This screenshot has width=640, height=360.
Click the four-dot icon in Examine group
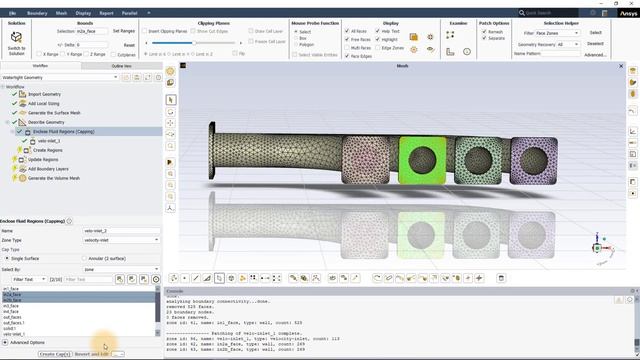click(x=450, y=35)
